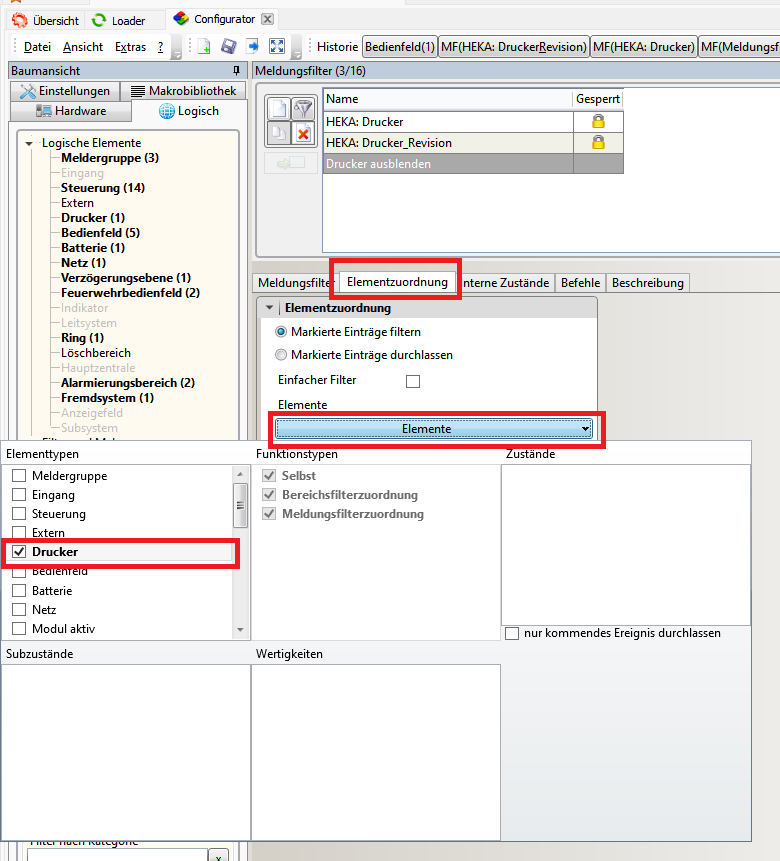Select Fremdsystem (1) in tree
Screen dimensions: 780x861
(107, 398)
